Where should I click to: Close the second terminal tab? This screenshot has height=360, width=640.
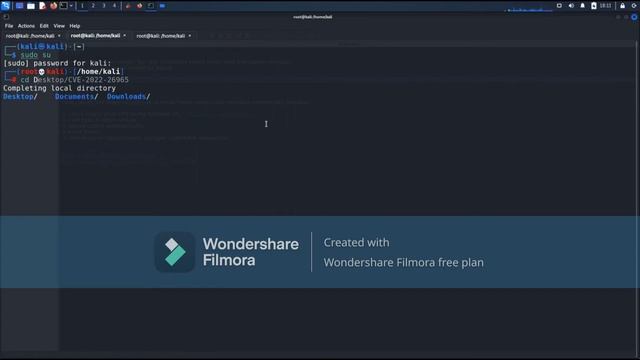(124, 36)
